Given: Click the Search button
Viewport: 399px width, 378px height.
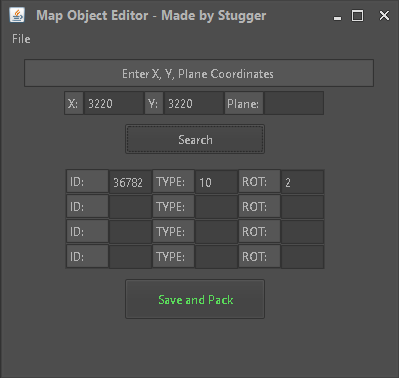Looking at the screenshot, I should 195,139.
